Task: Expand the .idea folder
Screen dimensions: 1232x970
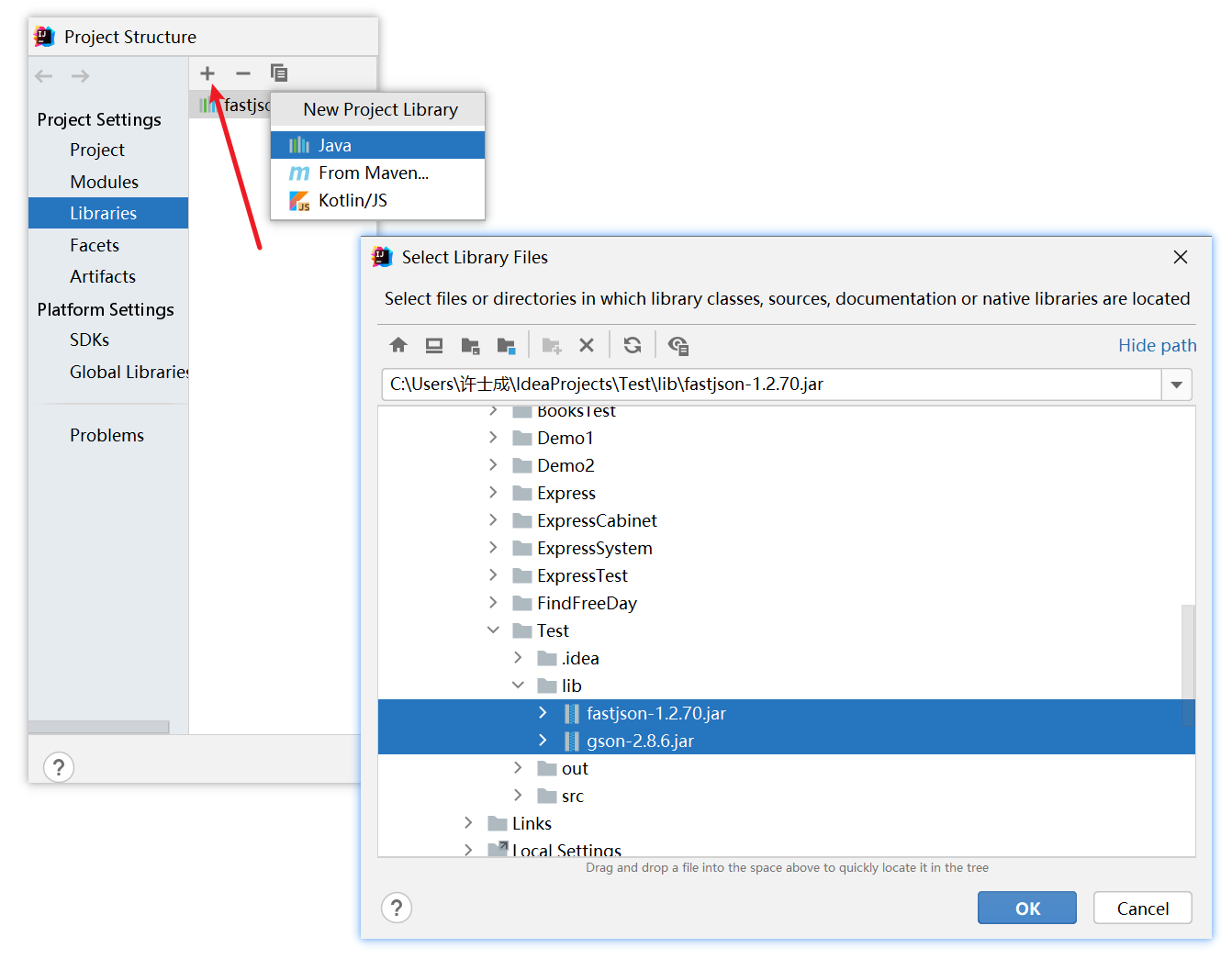Action: point(518,658)
